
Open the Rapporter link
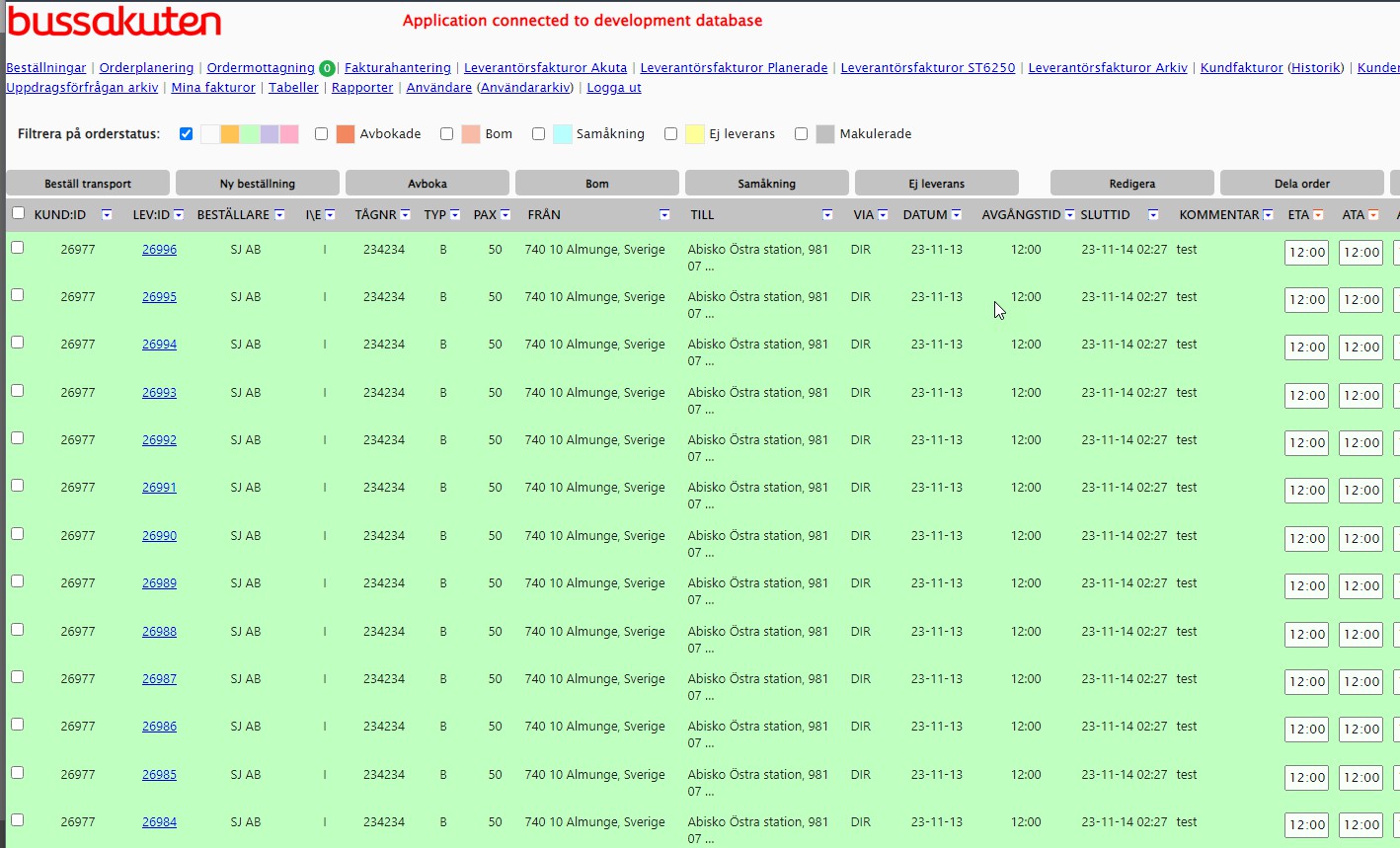pyautogui.click(x=362, y=88)
